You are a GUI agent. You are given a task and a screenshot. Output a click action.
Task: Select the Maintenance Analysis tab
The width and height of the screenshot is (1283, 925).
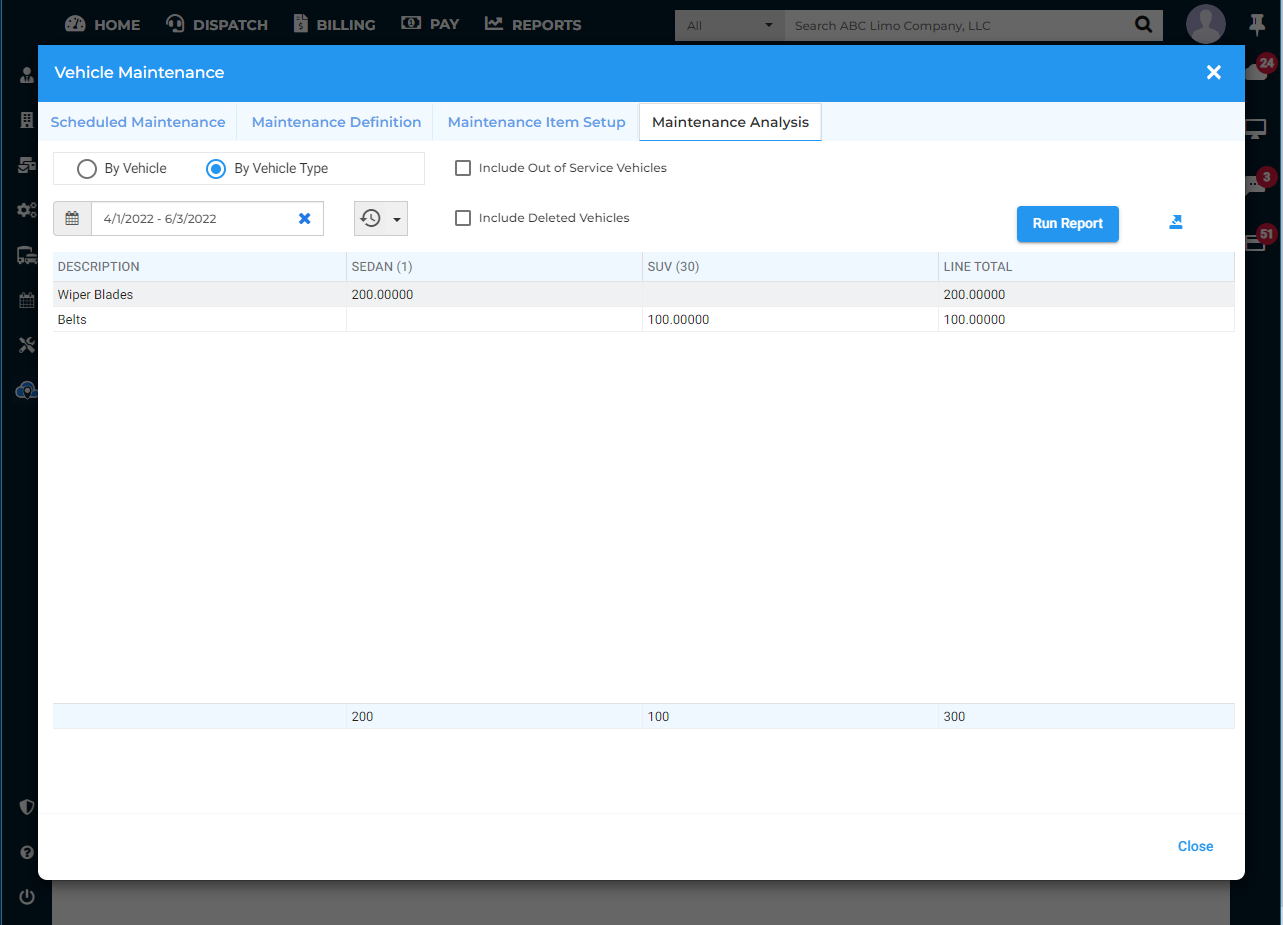click(x=730, y=122)
